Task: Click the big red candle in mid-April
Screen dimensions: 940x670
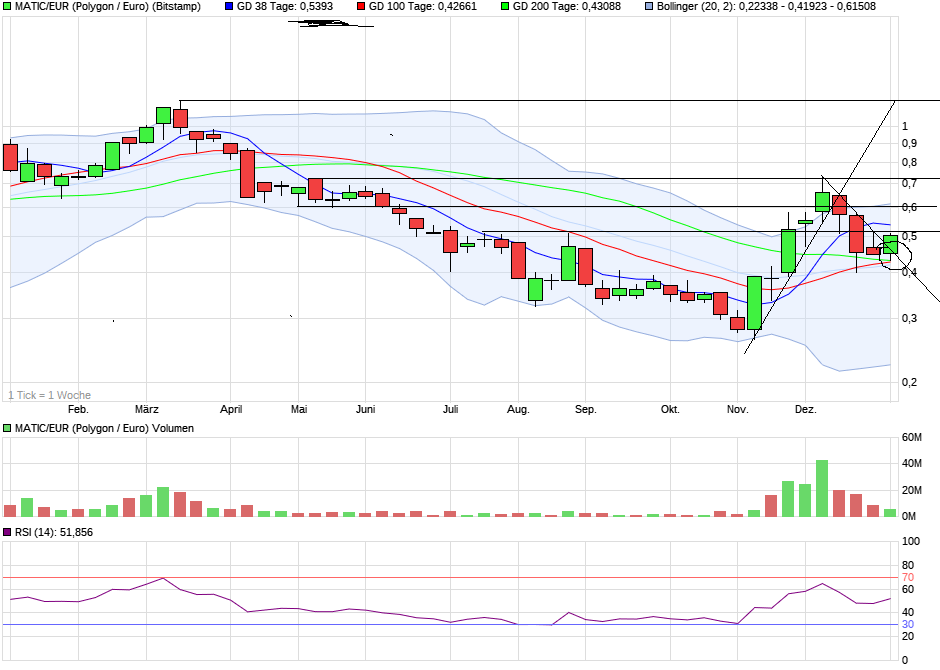Action: (x=247, y=174)
